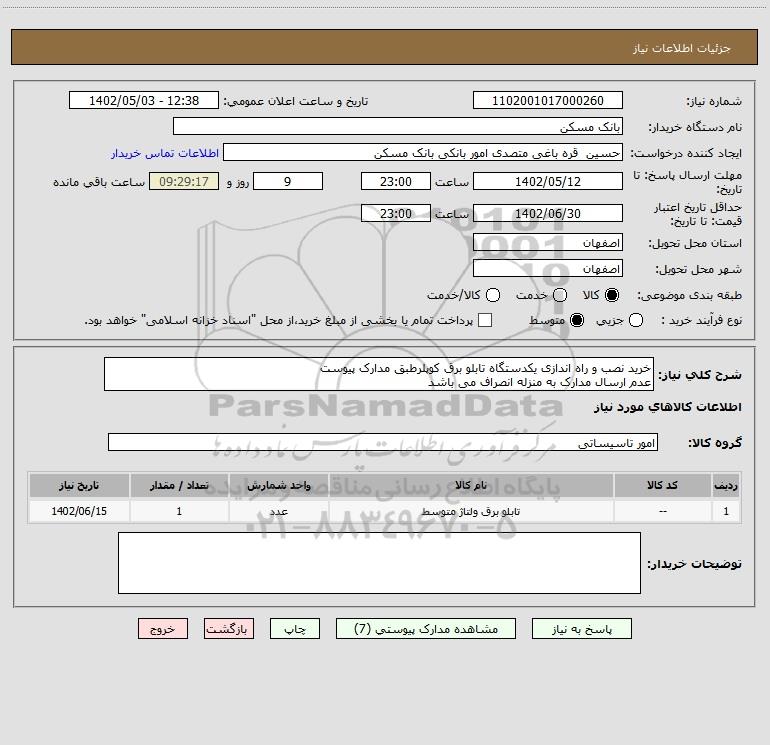Screen dimensions: 770x745
Task: Click the خروج exit button
Action: [163, 629]
